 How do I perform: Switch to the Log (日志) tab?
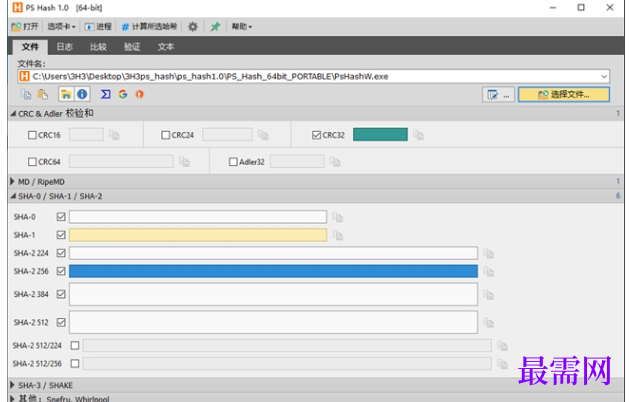[64, 47]
